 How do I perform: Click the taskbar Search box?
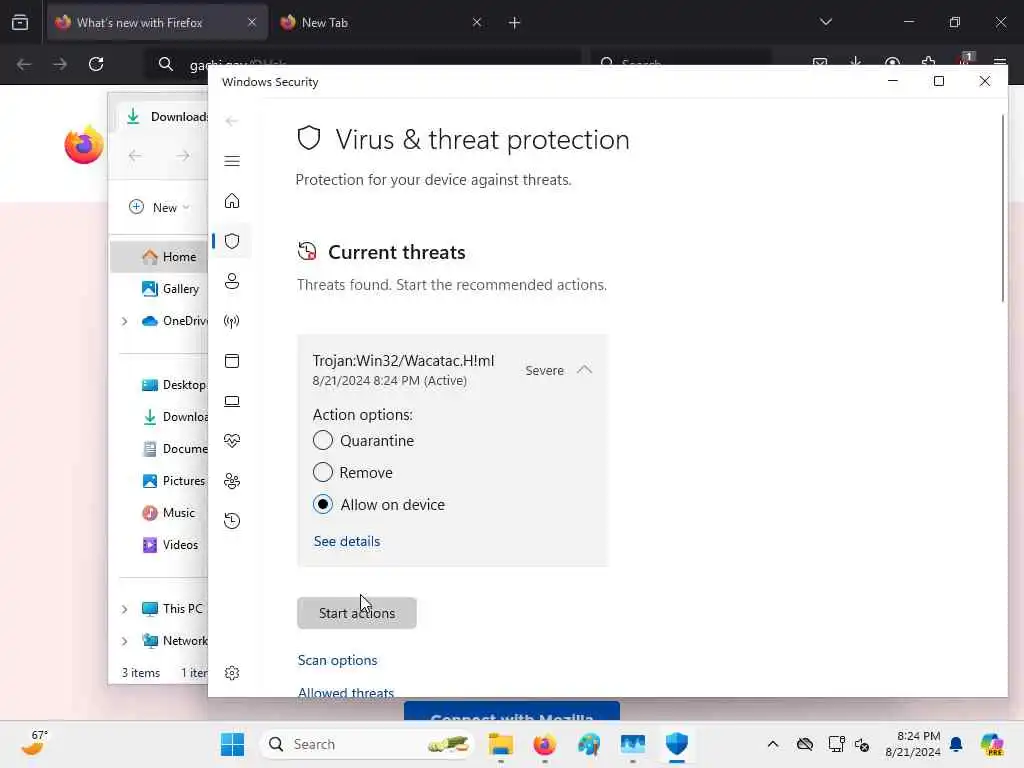366,744
